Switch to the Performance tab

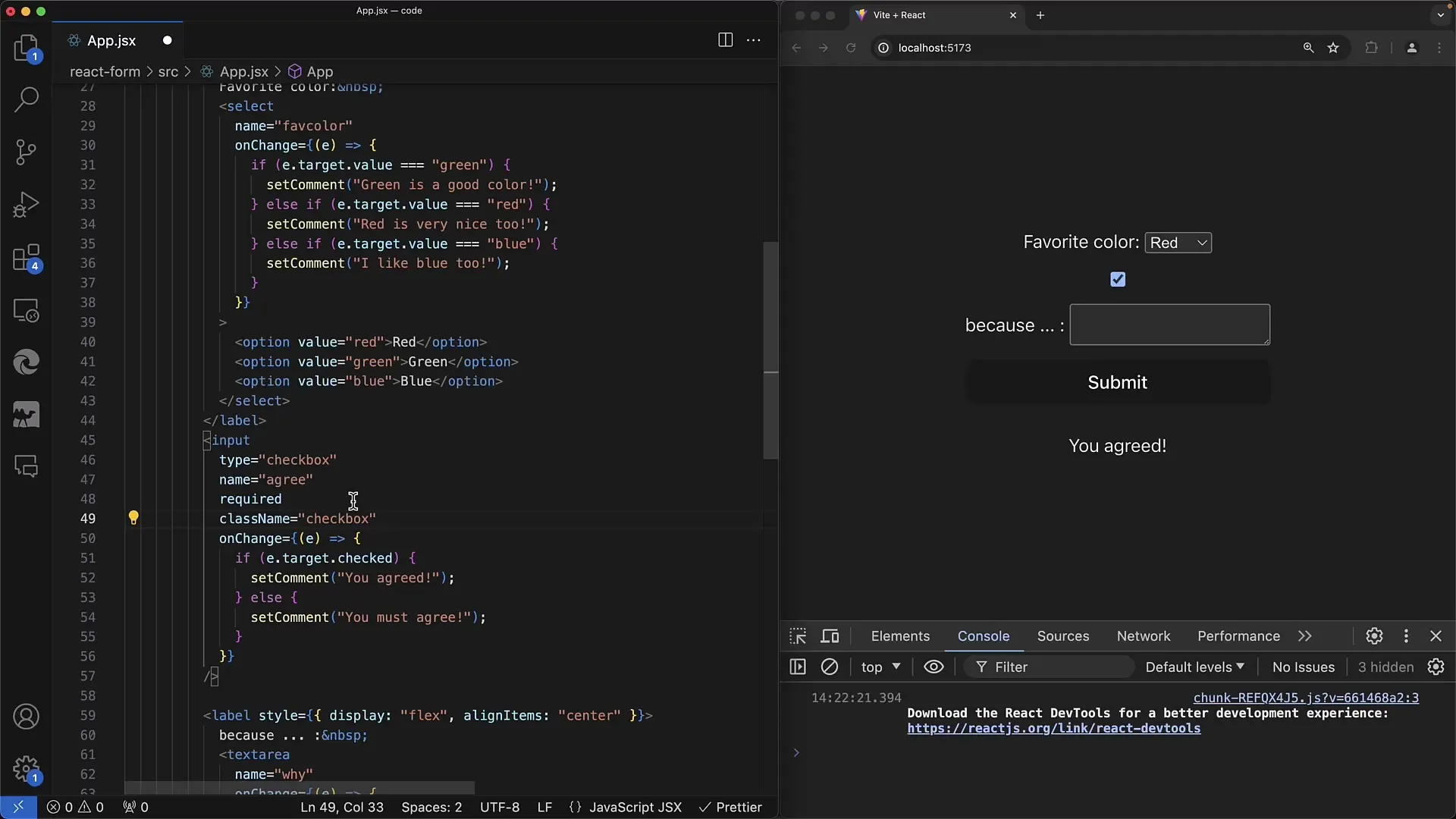[1238, 636]
